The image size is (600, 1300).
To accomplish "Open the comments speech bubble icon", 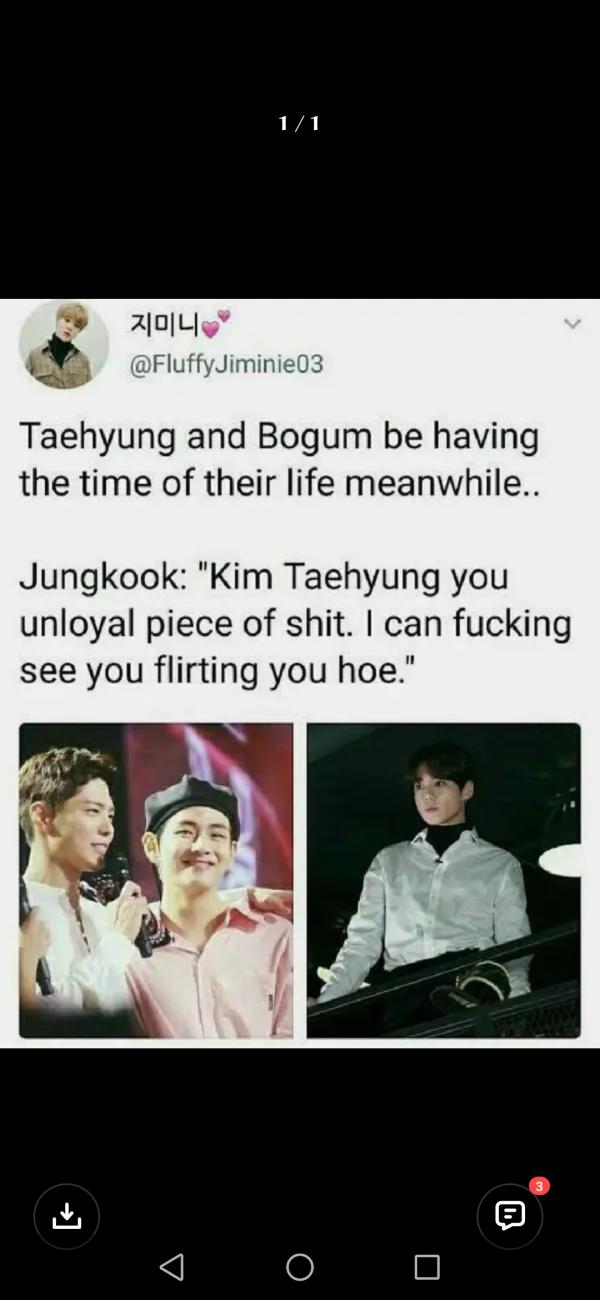I will tap(510, 1216).
